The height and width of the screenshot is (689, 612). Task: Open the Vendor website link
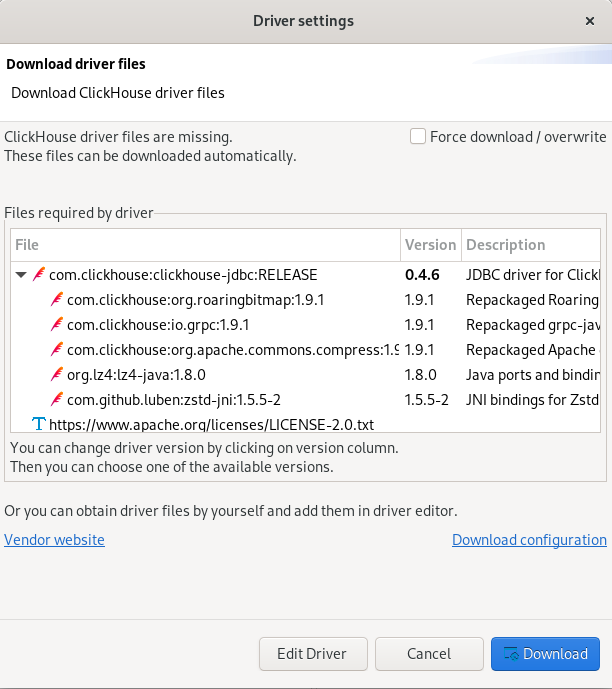click(x=54, y=540)
